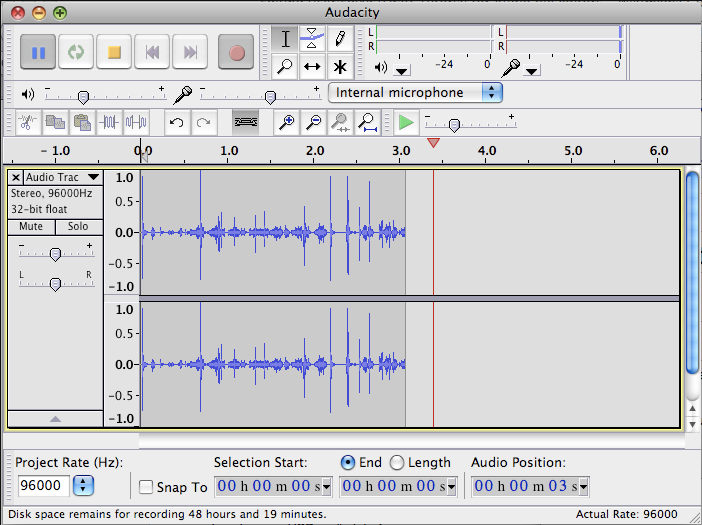The image size is (702, 525).
Task: Open Selection Start format dropdown arrow
Action: pos(327,487)
